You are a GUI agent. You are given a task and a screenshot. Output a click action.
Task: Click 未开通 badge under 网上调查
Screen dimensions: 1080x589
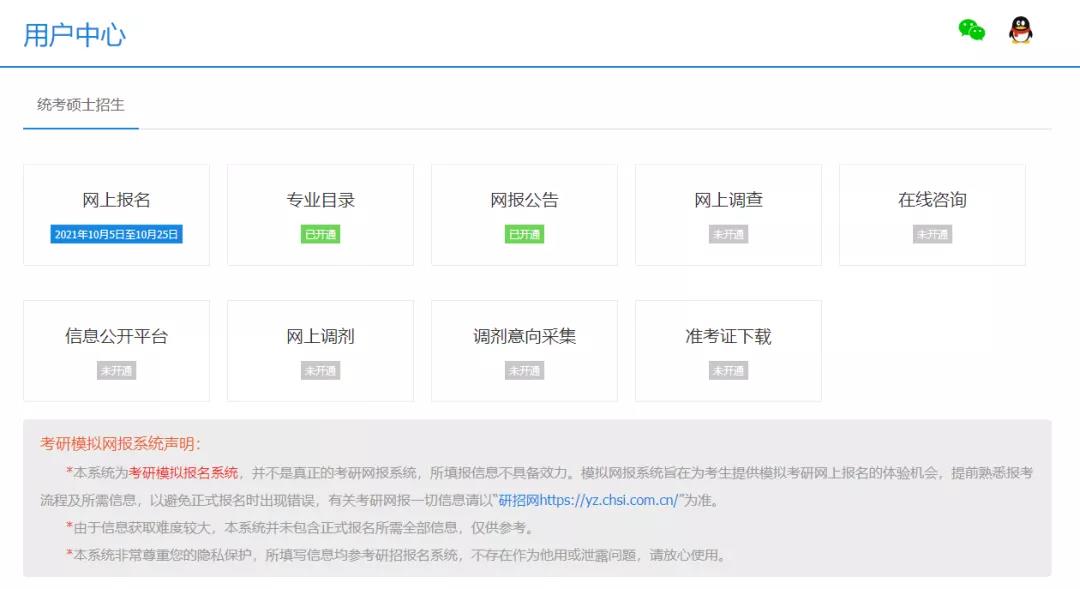click(x=728, y=234)
